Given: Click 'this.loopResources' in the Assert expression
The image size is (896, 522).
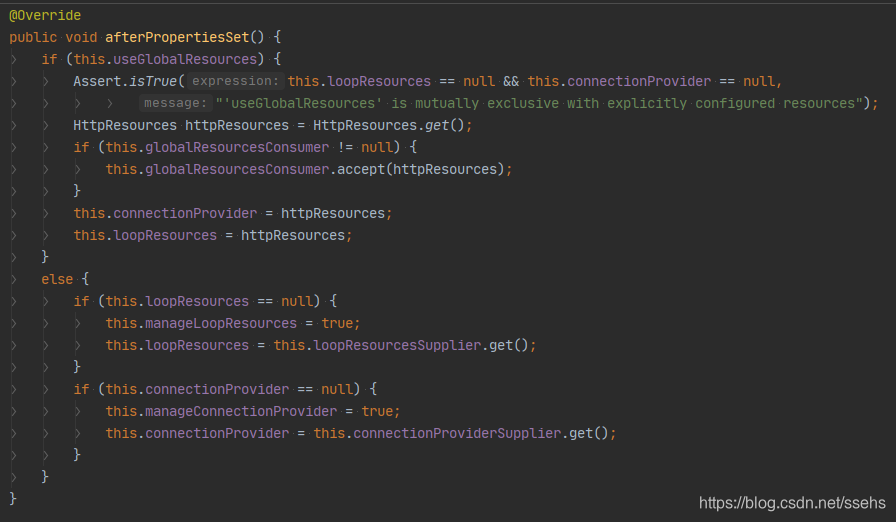Looking at the screenshot, I should tap(359, 81).
